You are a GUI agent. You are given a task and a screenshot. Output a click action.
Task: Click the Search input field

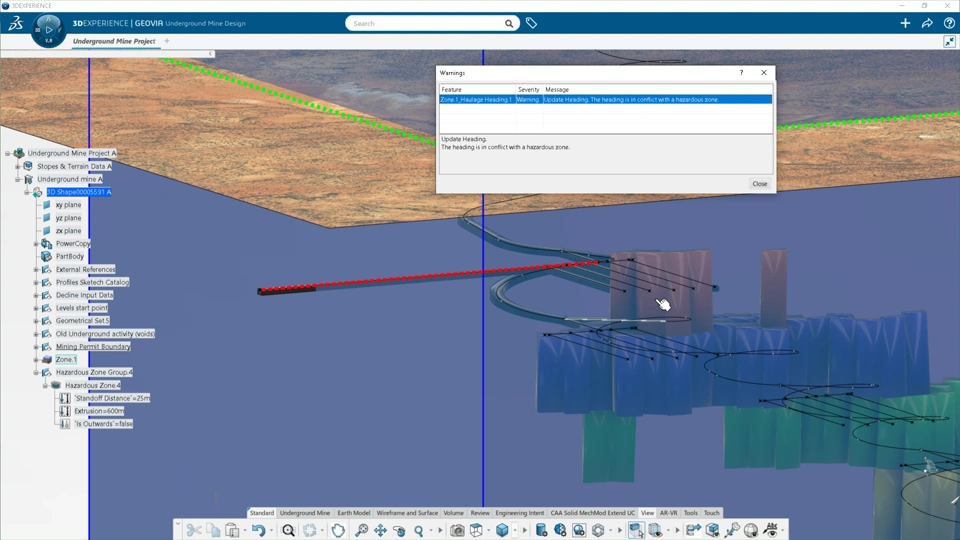click(426, 23)
